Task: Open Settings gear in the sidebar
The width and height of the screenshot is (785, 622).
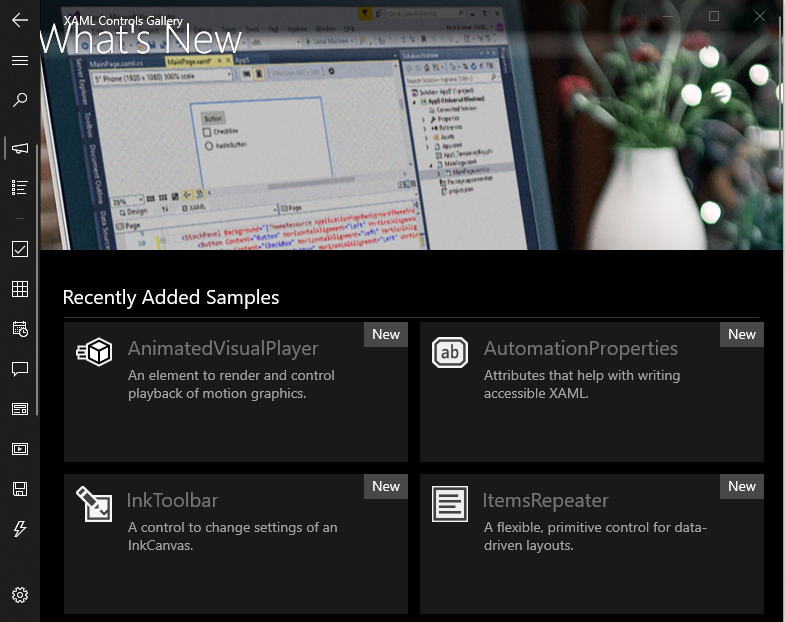Action: coord(20,595)
